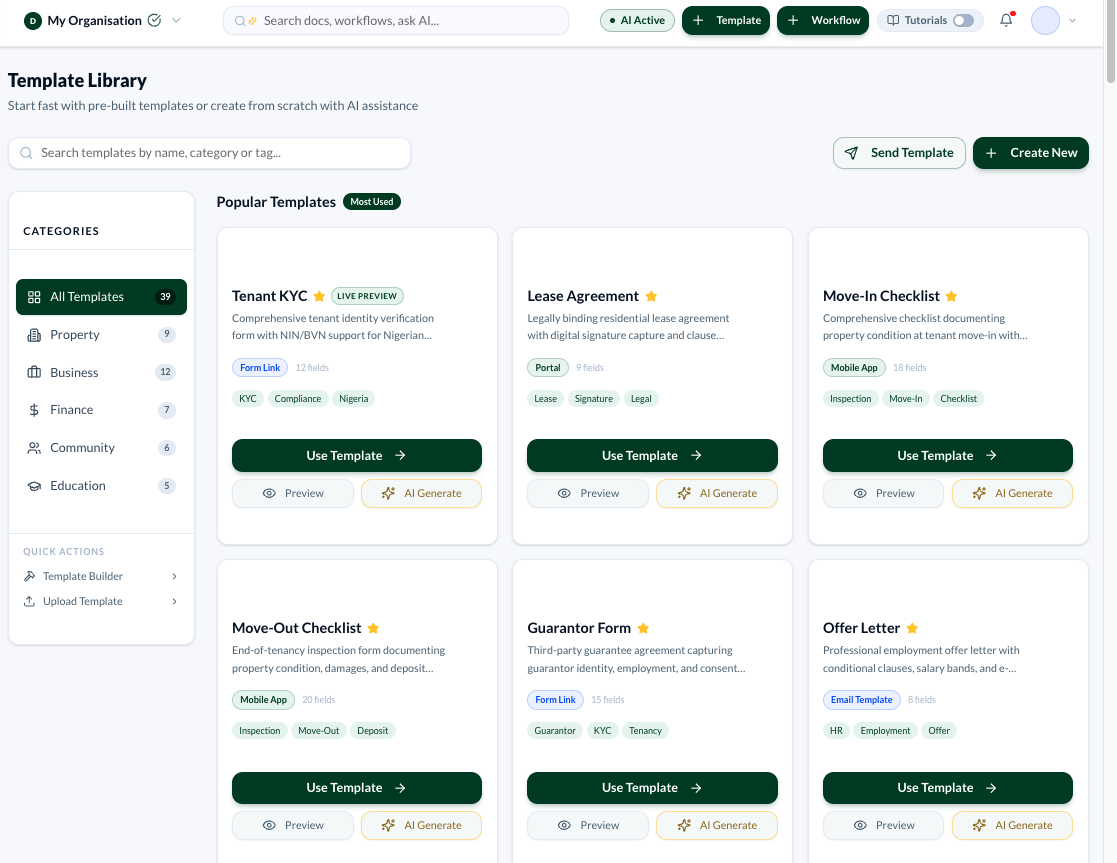Select the Finance category
Viewport: 1117px width, 863px height.
[101, 410]
